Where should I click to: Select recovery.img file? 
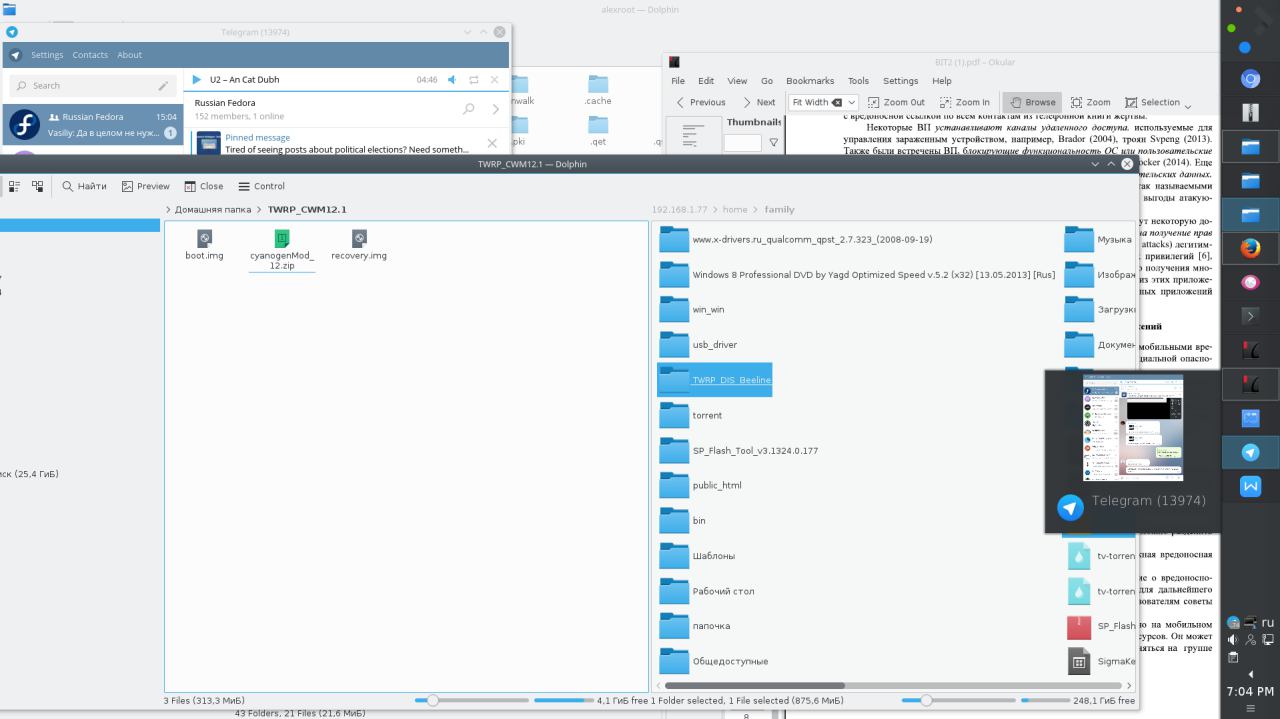(x=359, y=245)
